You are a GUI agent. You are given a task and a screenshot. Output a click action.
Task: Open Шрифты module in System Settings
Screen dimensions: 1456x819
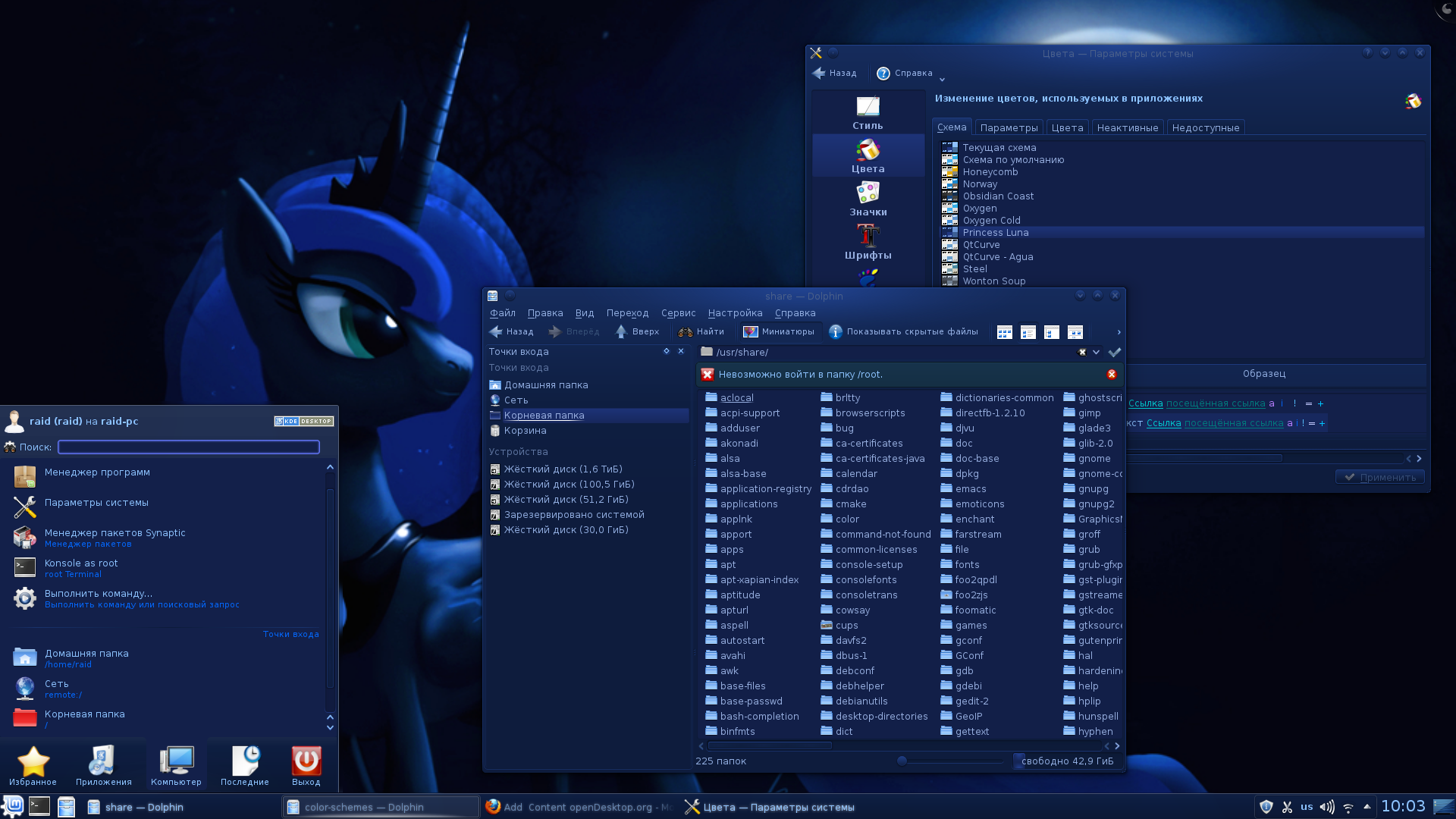(868, 242)
